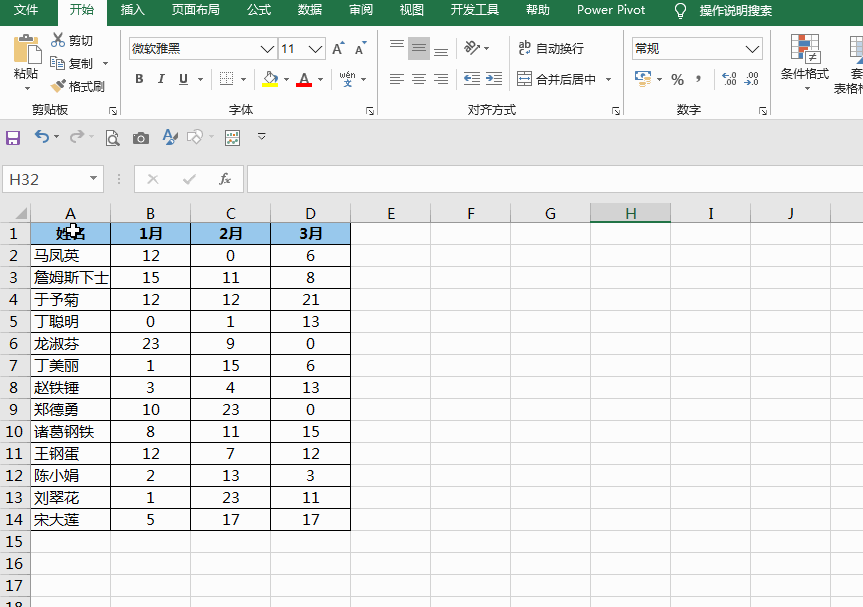
Task: Switch to the 公式 (Formulas) tab
Action: tap(259, 10)
